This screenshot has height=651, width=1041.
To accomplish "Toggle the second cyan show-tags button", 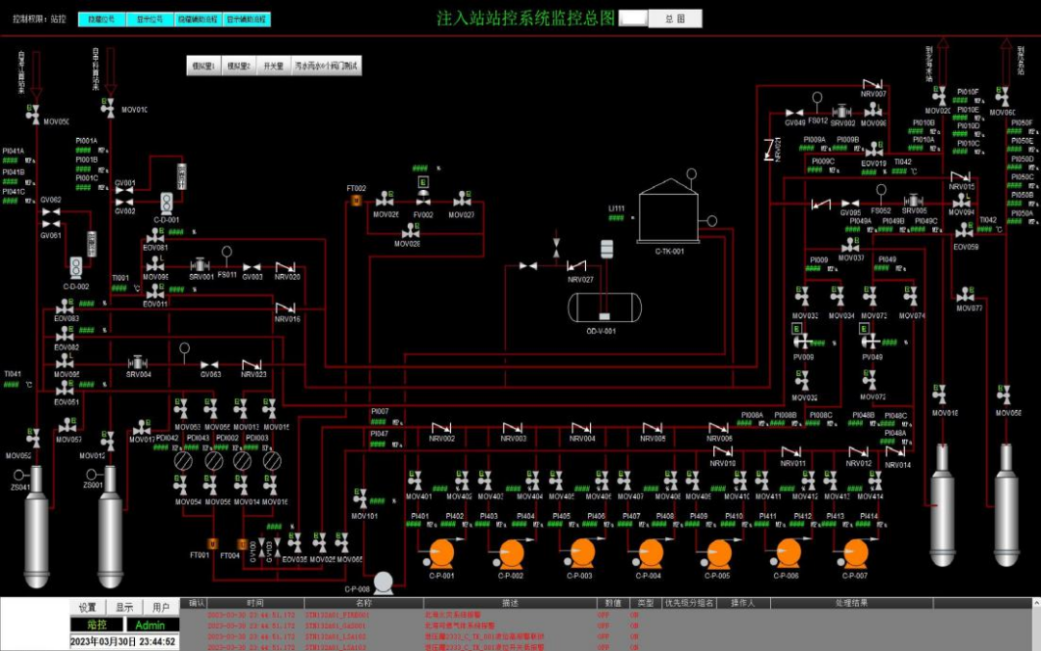I will pos(149,19).
